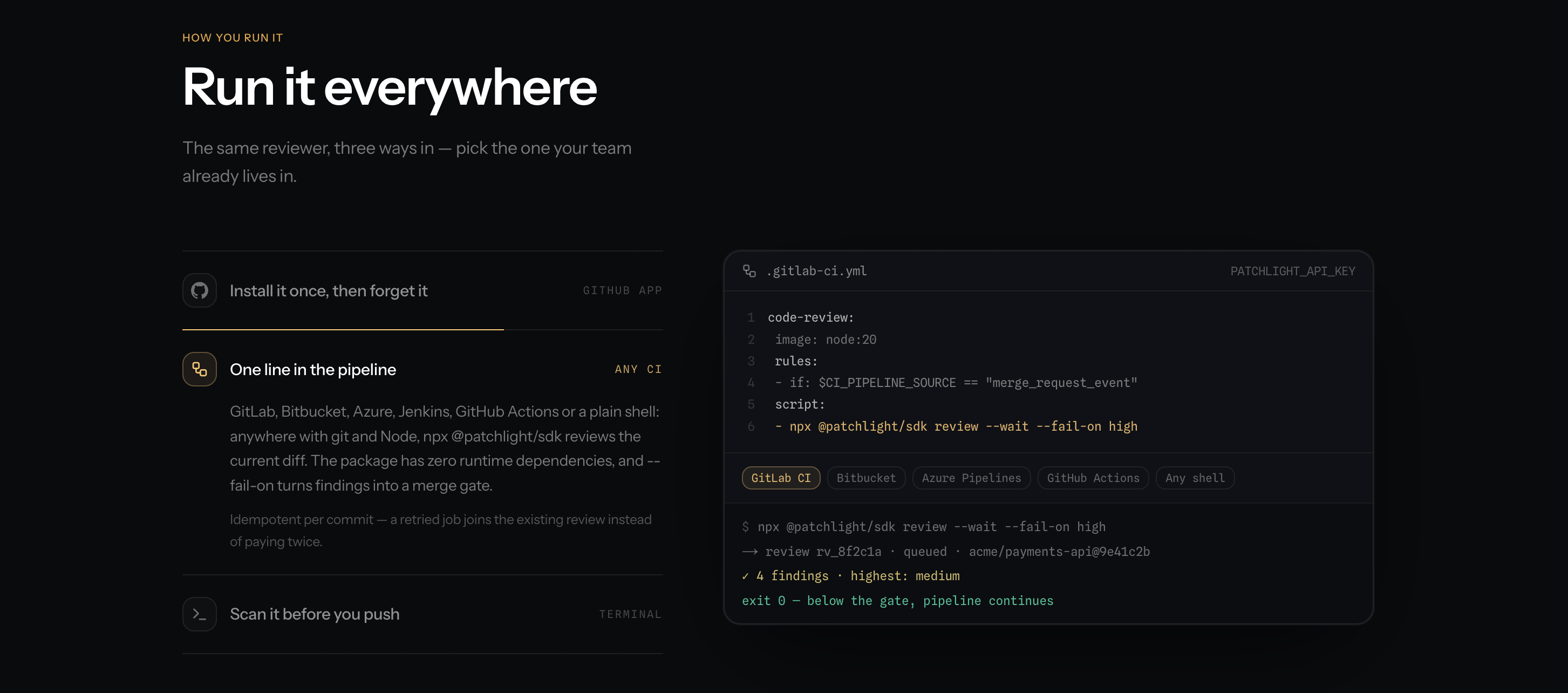
Task: Click the script: line in code
Action: click(x=800, y=404)
